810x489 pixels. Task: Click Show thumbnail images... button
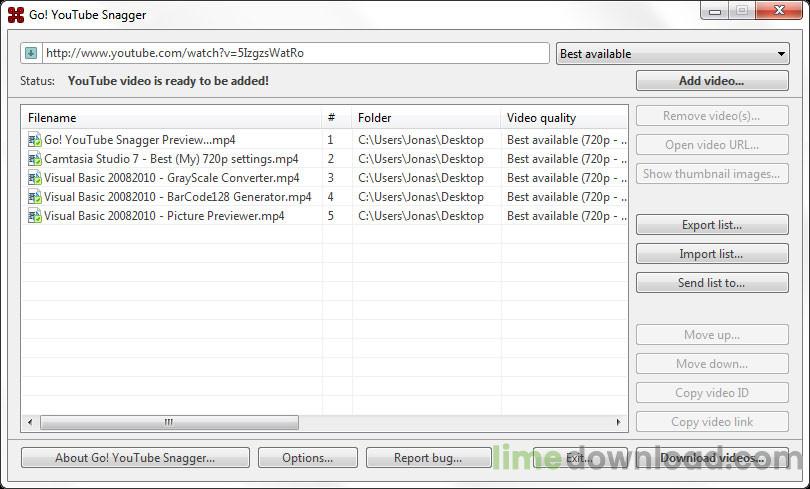pos(712,174)
